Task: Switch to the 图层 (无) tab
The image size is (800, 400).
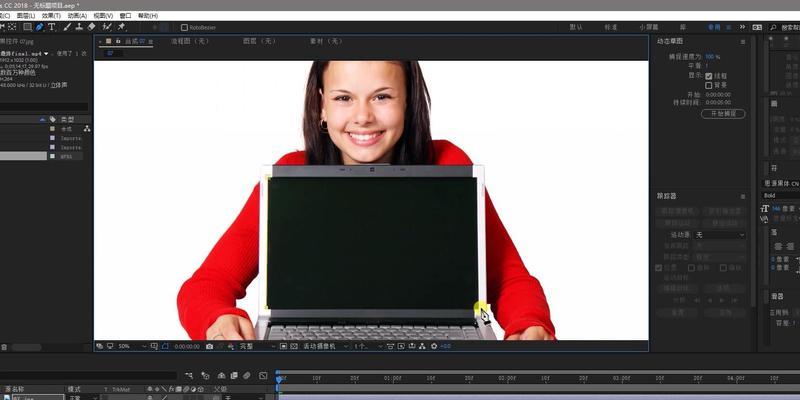Action: click(259, 41)
